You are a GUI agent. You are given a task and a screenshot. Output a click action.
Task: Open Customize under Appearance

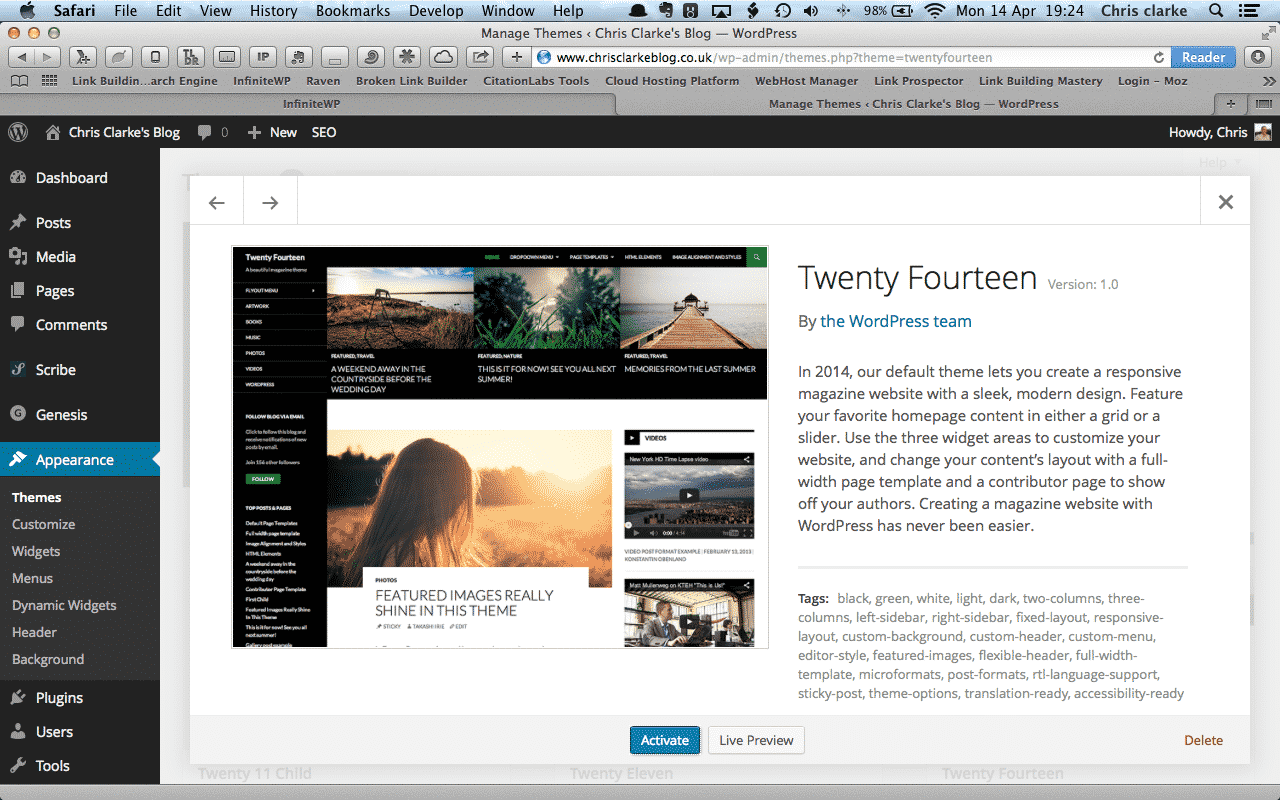43,524
